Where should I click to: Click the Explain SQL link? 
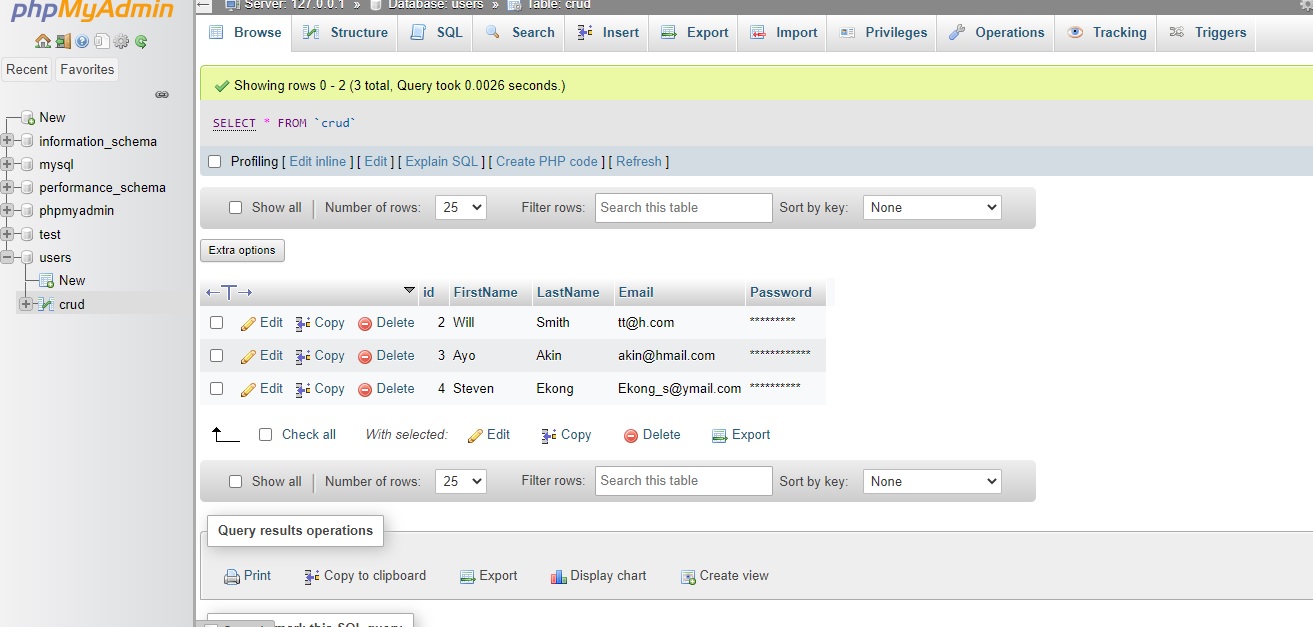[442, 161]
